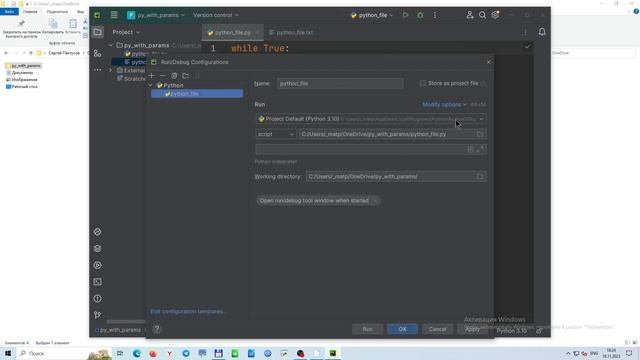Open PyCharm from the Windows taskbar
The height and width of the screenshot is (360, 640).
[333, 353]
